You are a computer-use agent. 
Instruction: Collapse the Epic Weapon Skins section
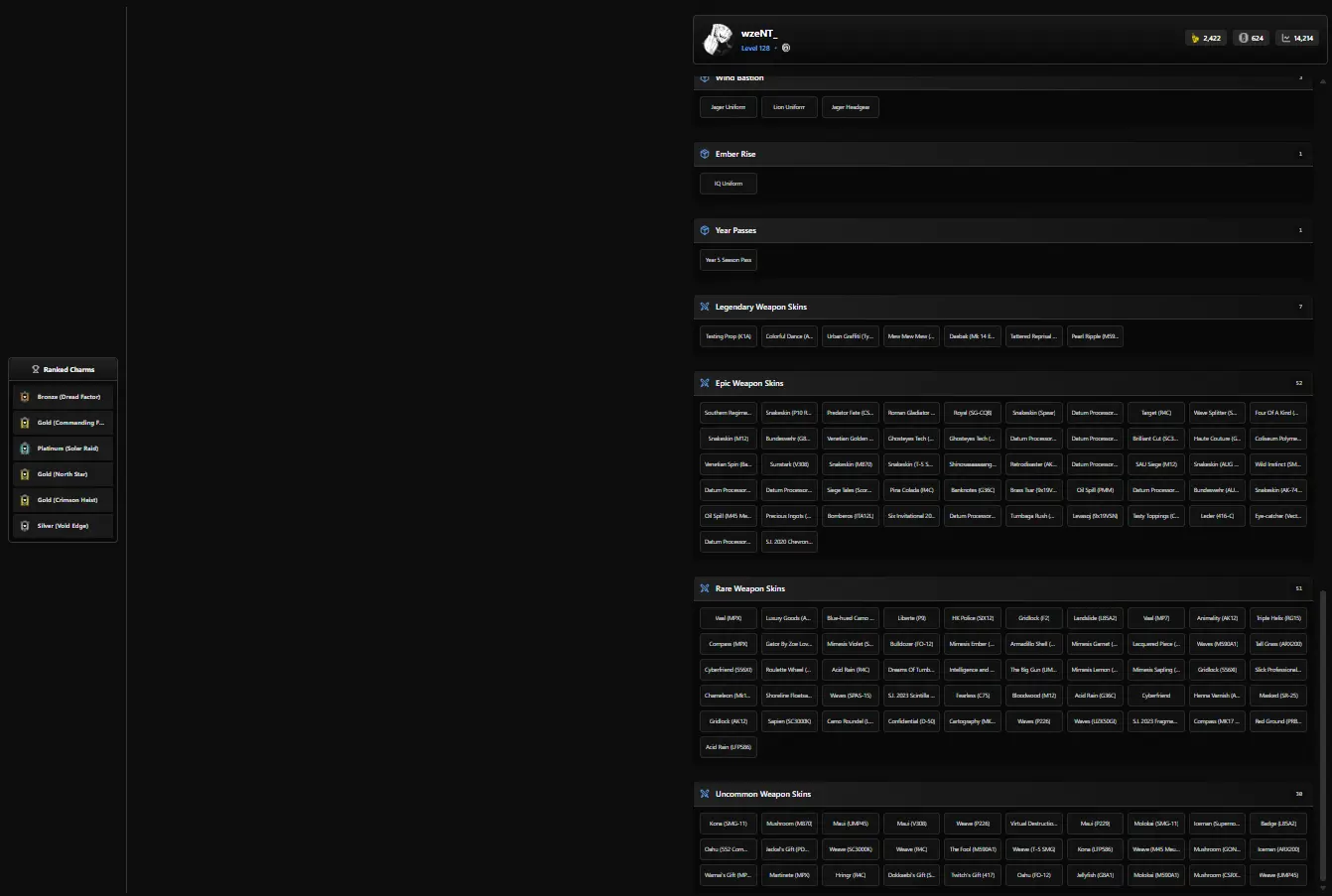point(1002,383)
